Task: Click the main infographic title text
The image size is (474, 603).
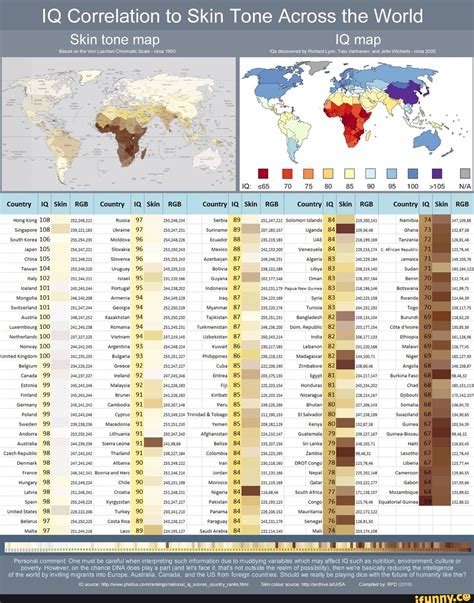Action: point(232,16)
